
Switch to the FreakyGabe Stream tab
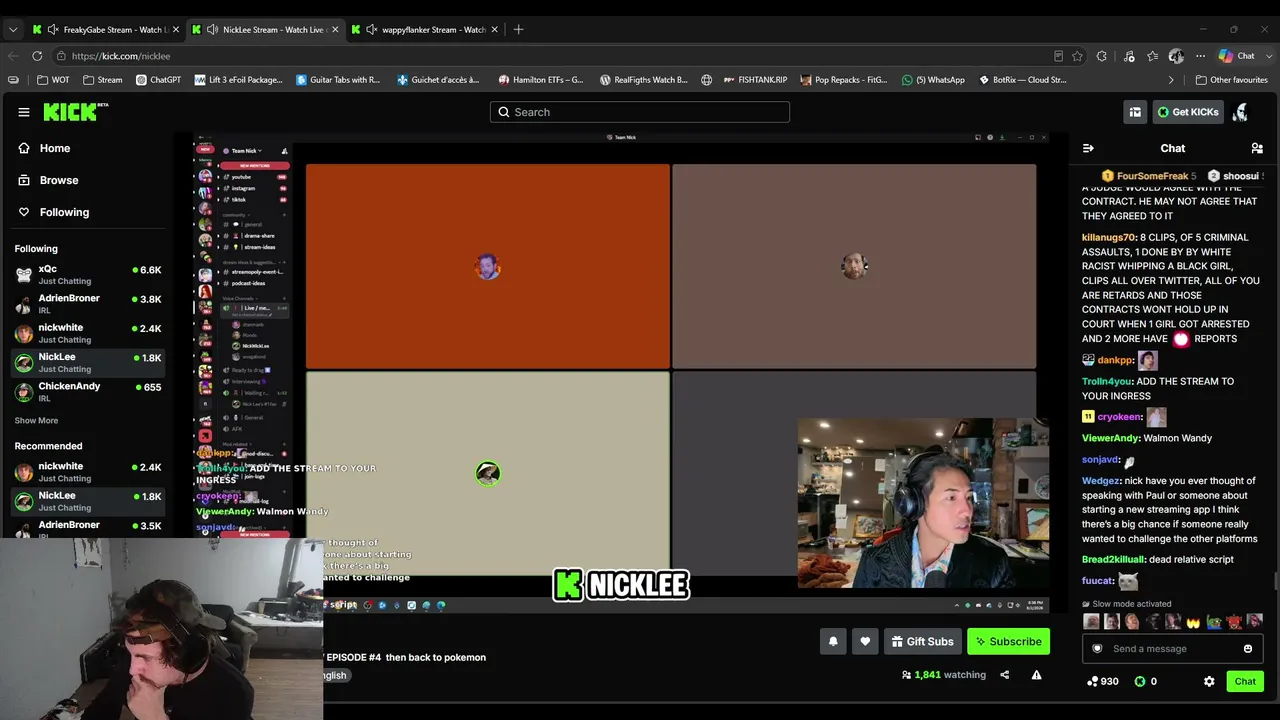coord(104,29)
